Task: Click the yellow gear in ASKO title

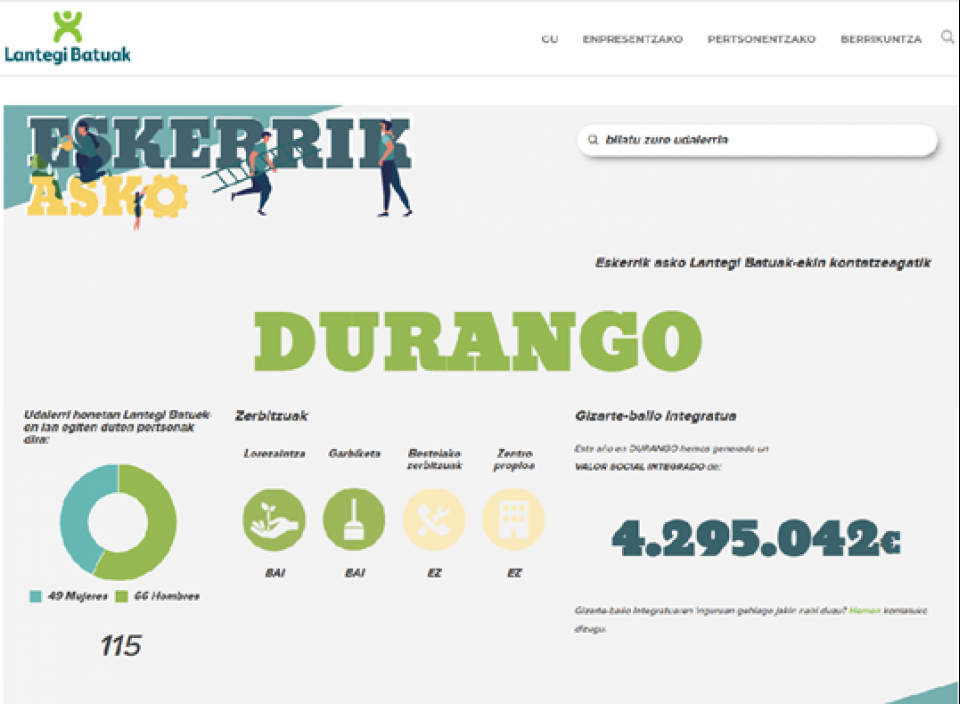Action: (x=166, y=198)
